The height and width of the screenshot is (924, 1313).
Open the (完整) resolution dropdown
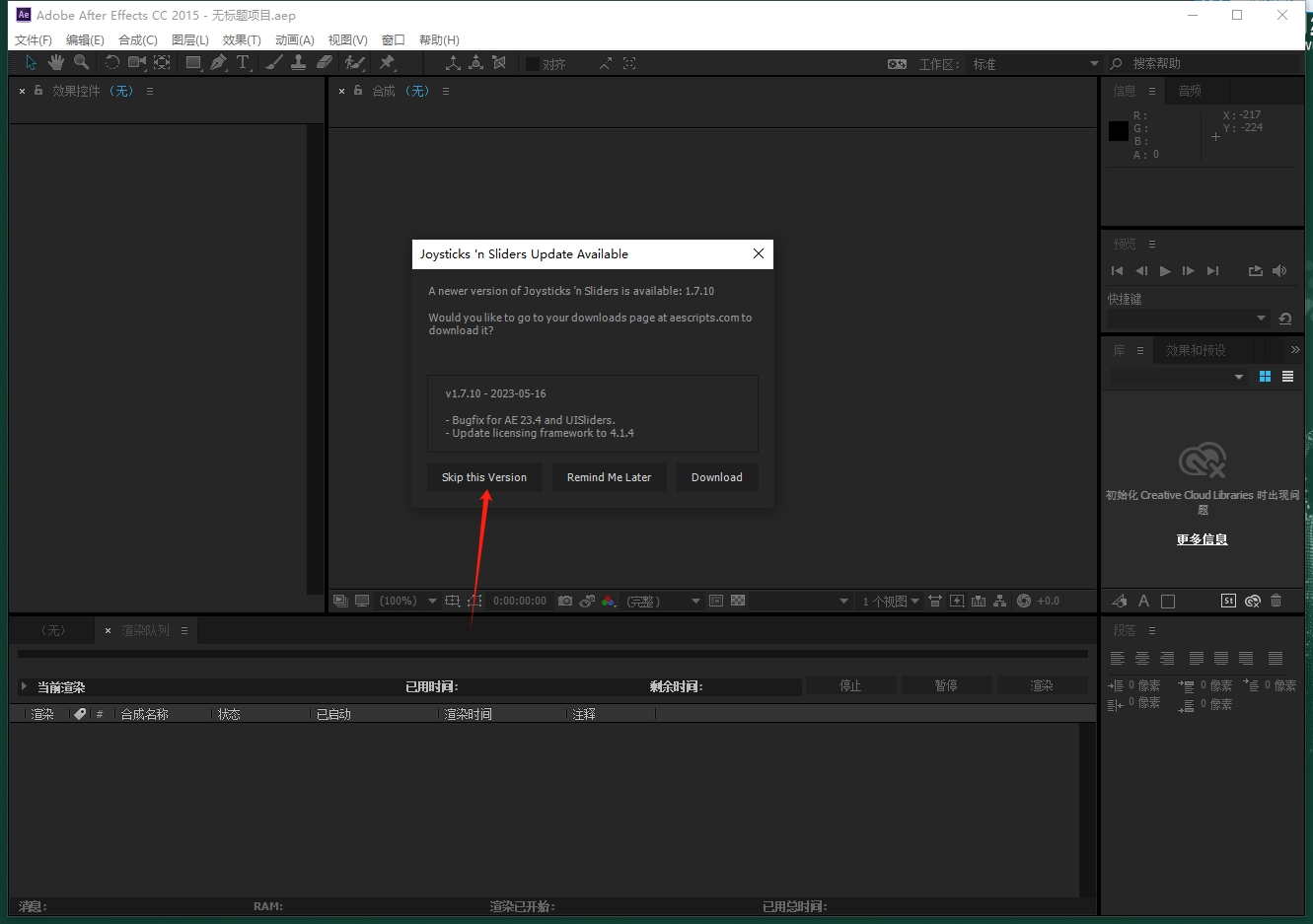pos(663,601)
